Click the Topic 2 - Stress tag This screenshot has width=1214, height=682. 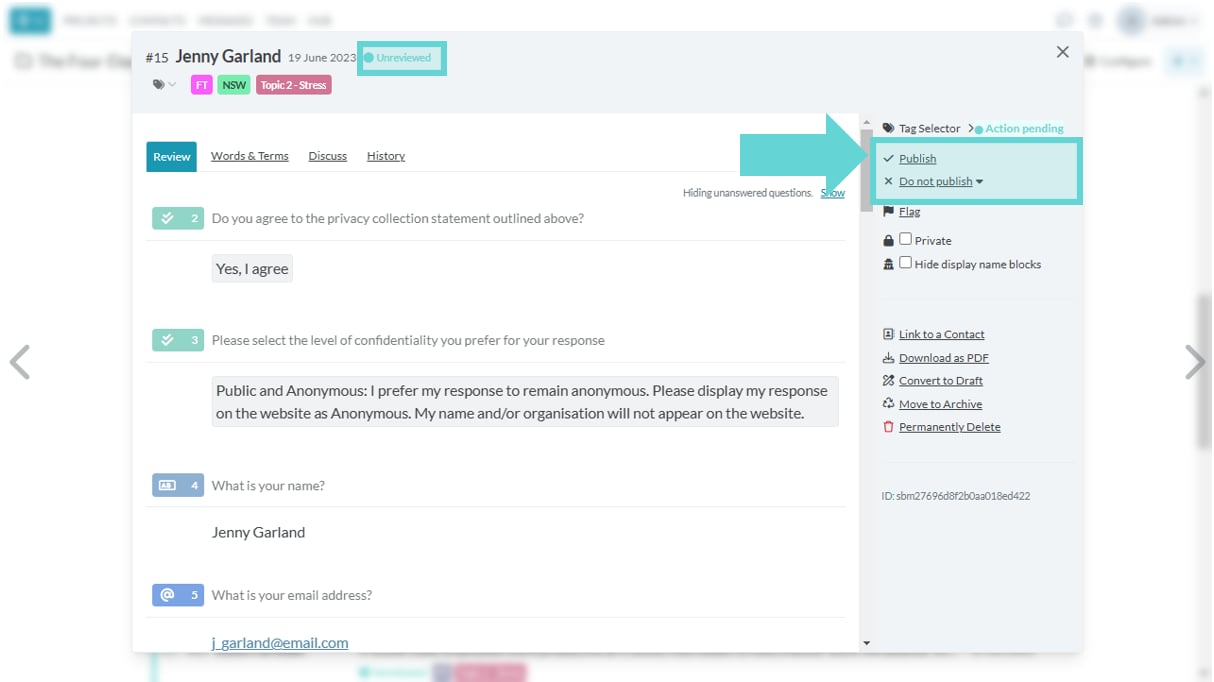(x=293, y=85)
